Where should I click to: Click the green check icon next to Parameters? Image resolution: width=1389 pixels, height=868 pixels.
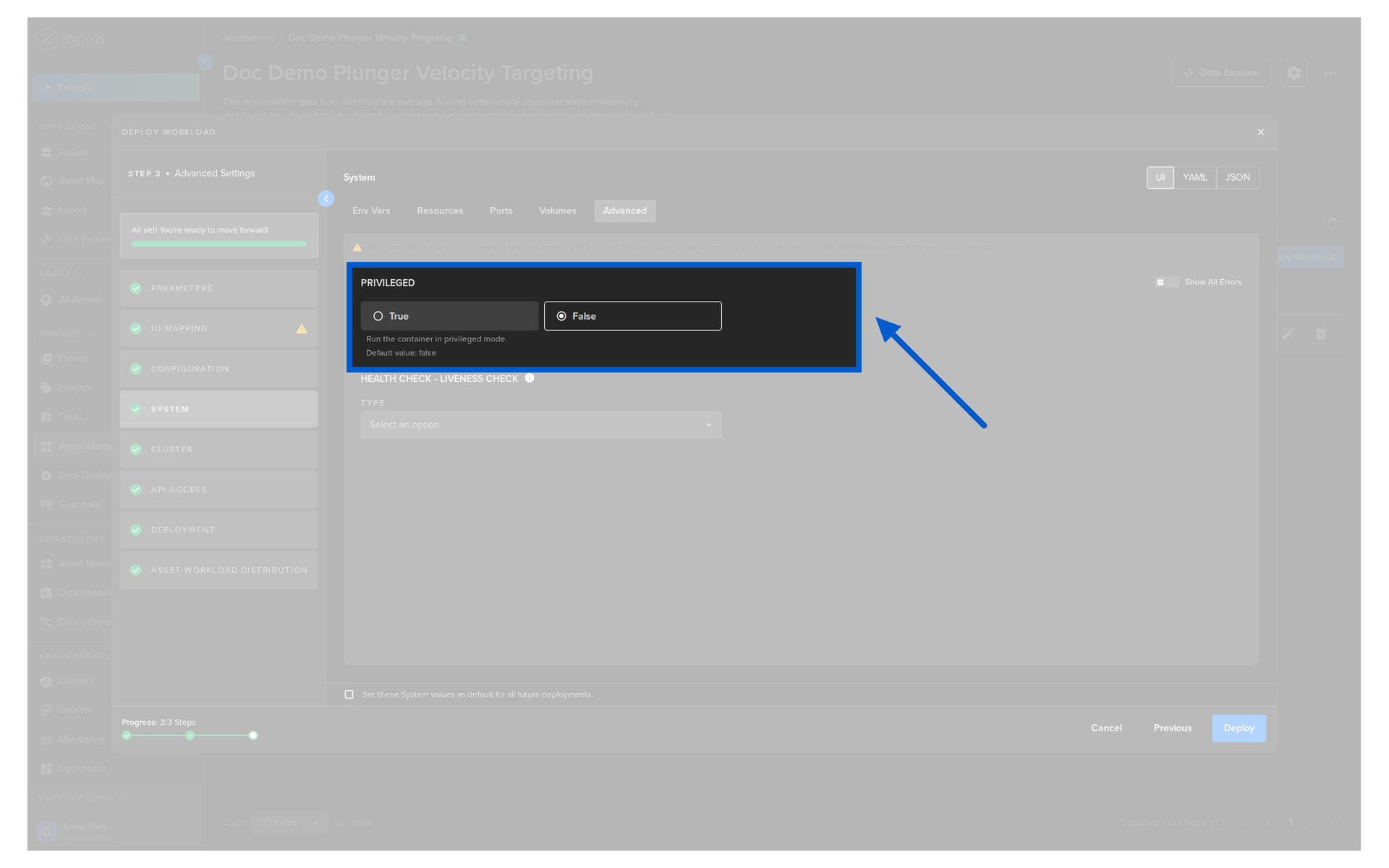click(136, 288)
